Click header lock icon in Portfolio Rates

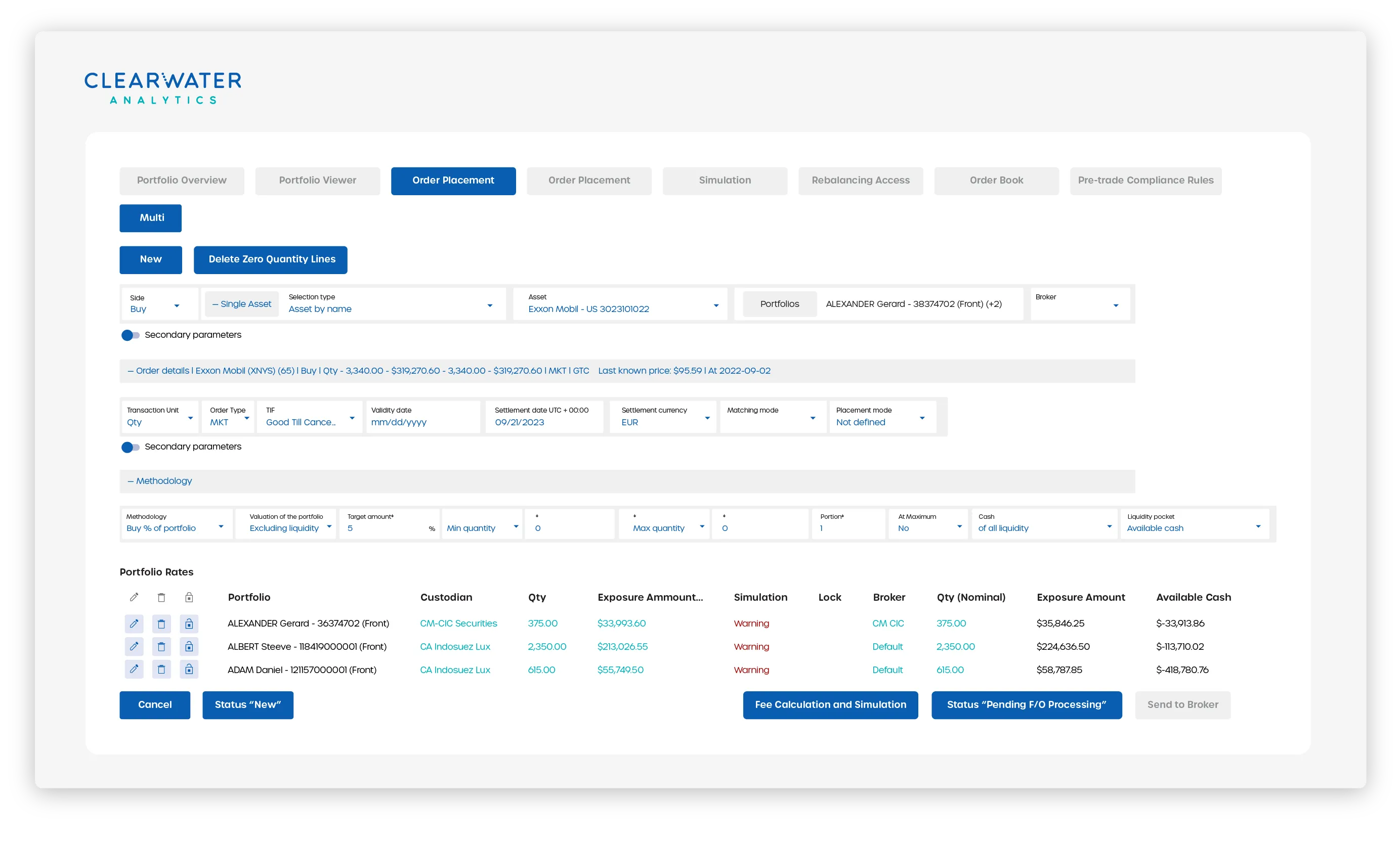coord(189,597)
